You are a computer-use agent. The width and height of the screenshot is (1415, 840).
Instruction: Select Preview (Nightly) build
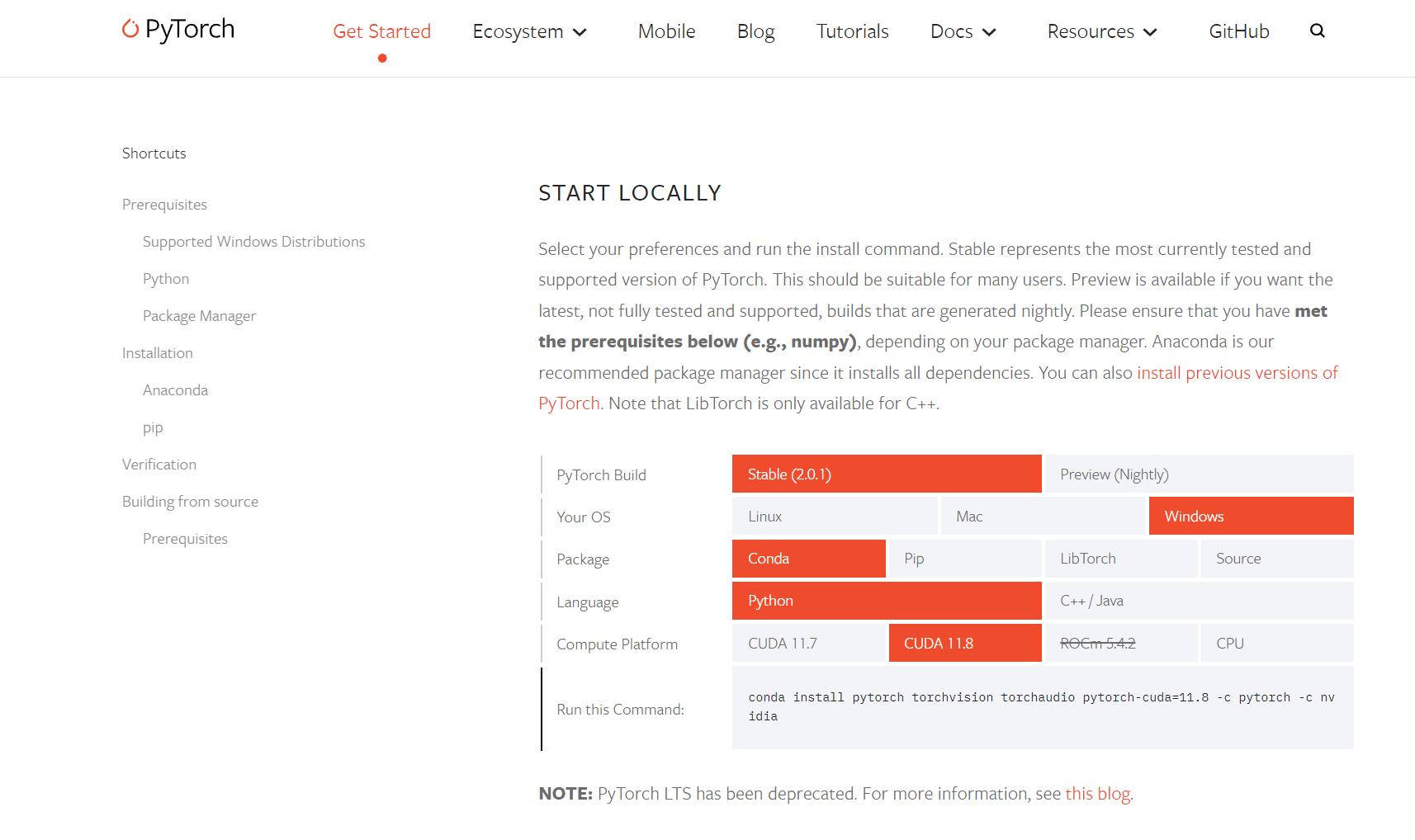[1199, 474]
